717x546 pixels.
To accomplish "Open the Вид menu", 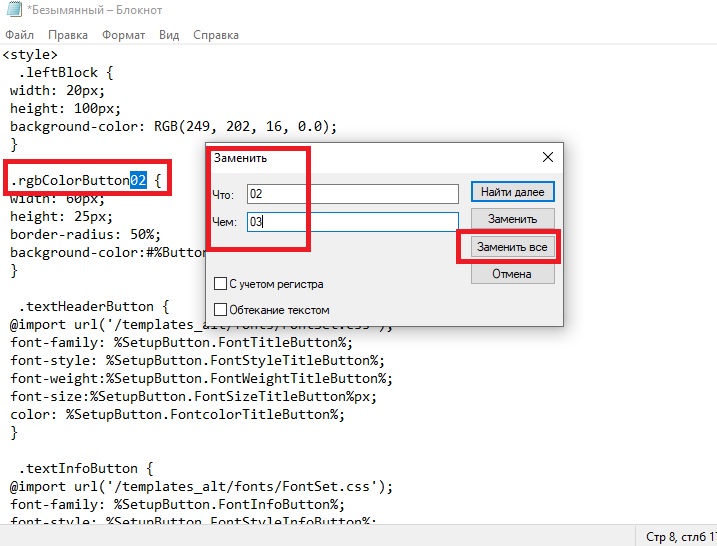I will coord(169,35).
